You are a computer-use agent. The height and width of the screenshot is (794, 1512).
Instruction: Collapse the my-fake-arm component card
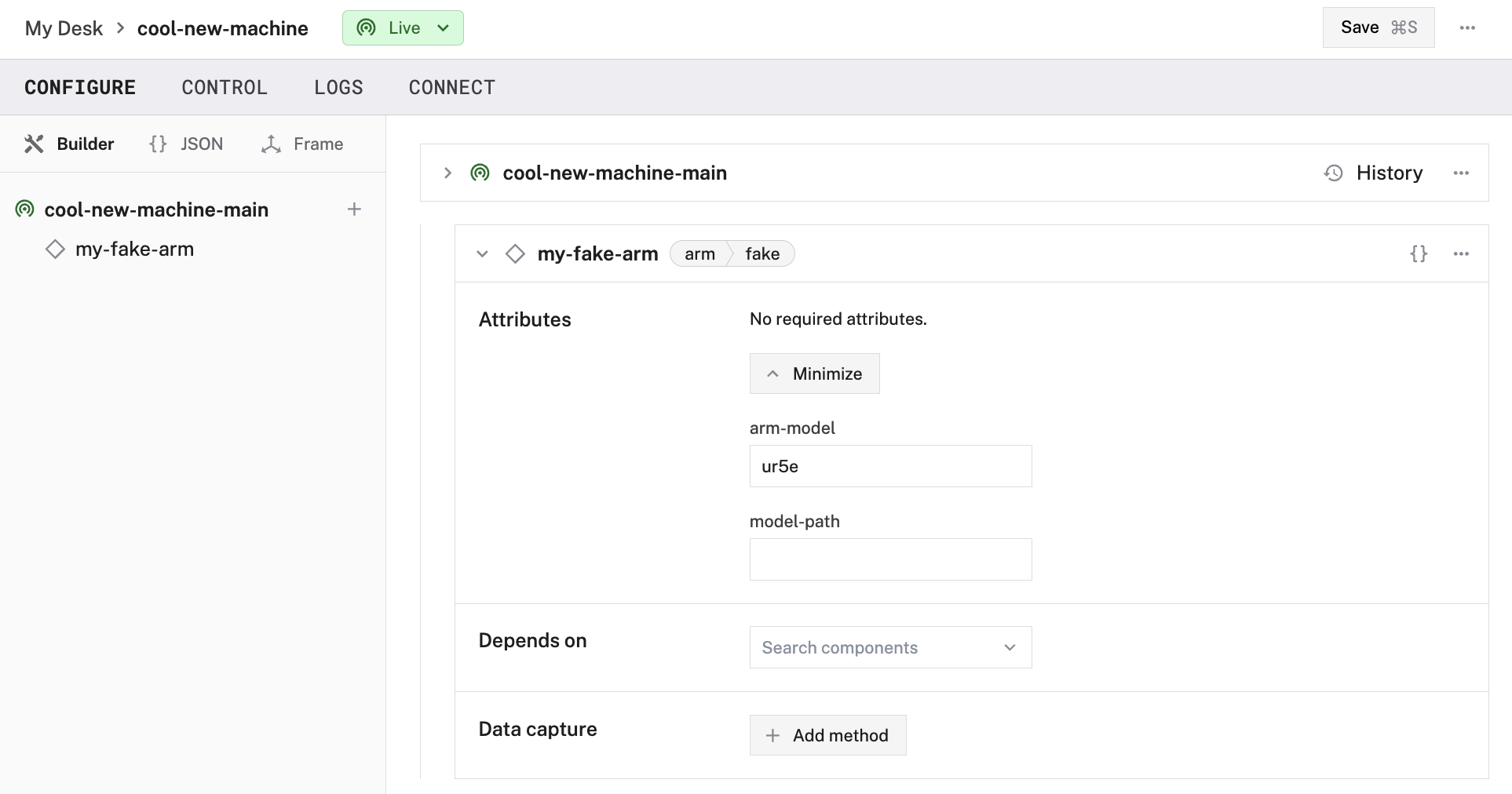point(482,253)
